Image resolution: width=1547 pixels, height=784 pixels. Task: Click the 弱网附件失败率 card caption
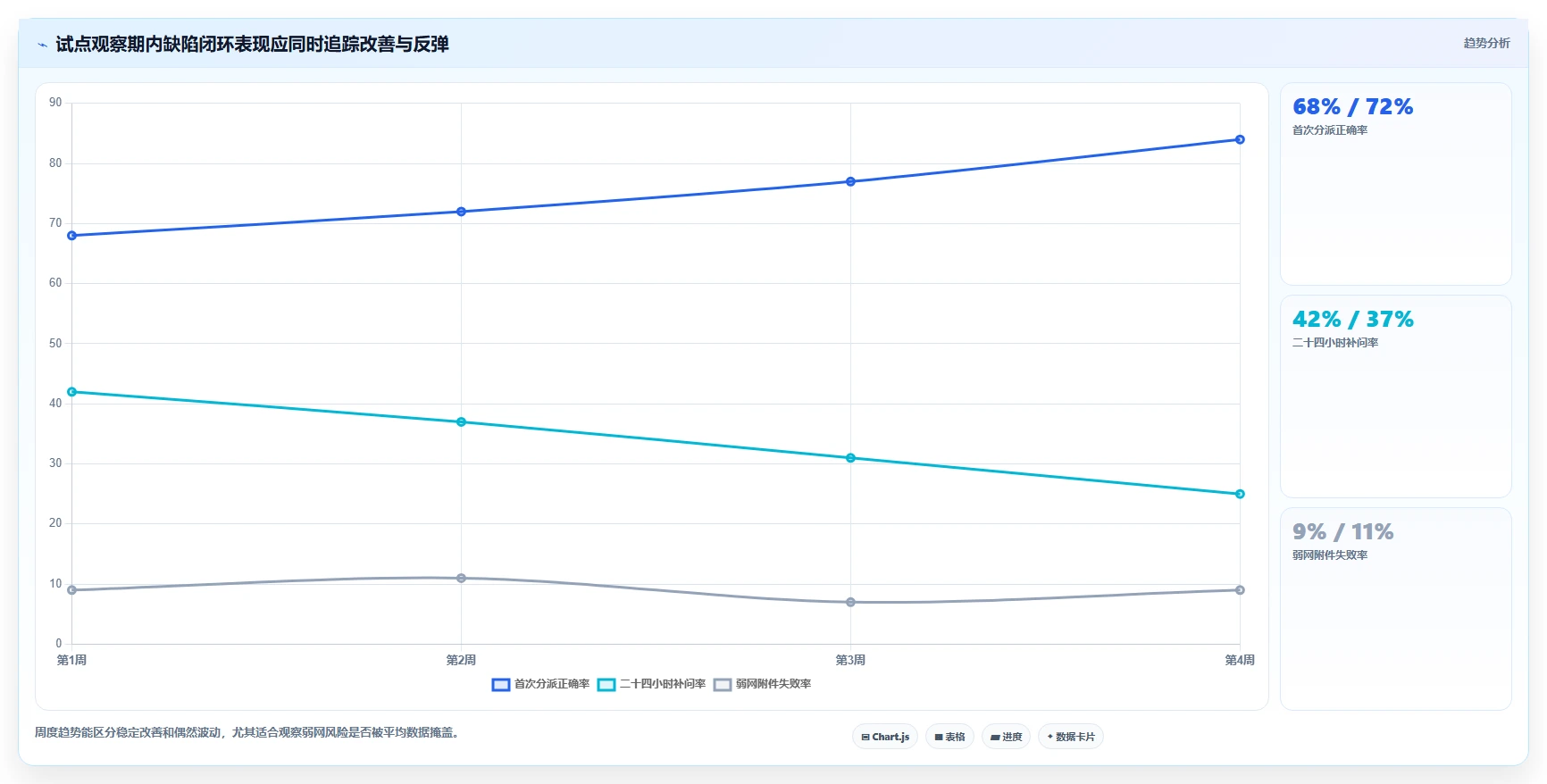point(1330,555)
